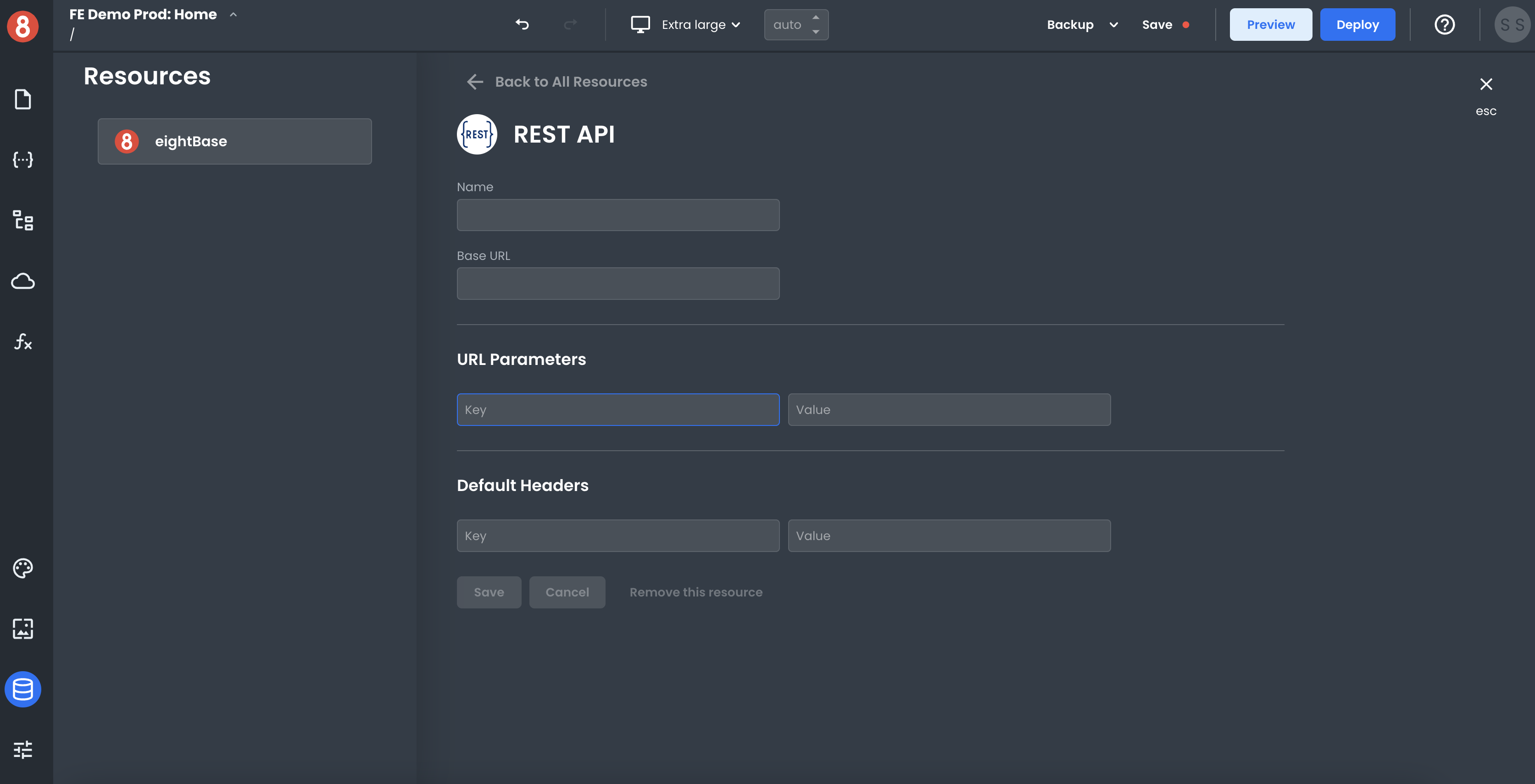
Task: Select the eightBase resource item
Action: [x=235, y=141]
